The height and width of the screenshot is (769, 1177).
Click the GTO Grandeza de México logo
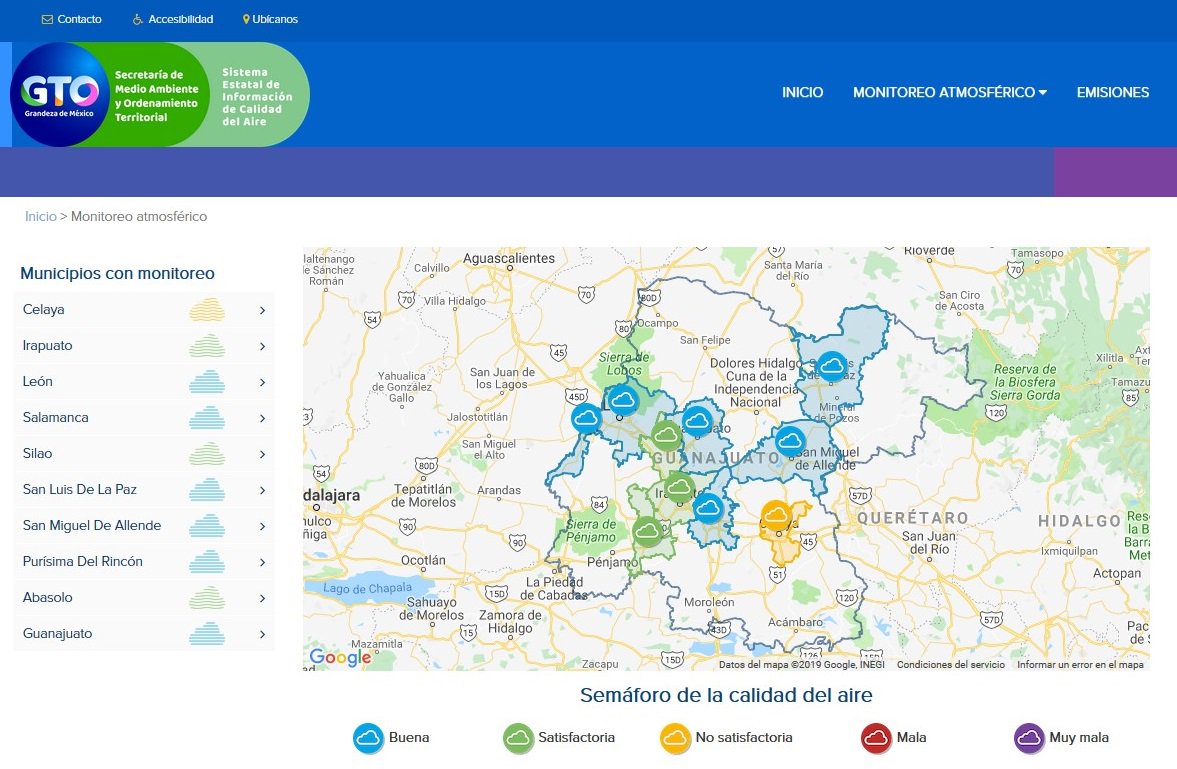point(60,95)
